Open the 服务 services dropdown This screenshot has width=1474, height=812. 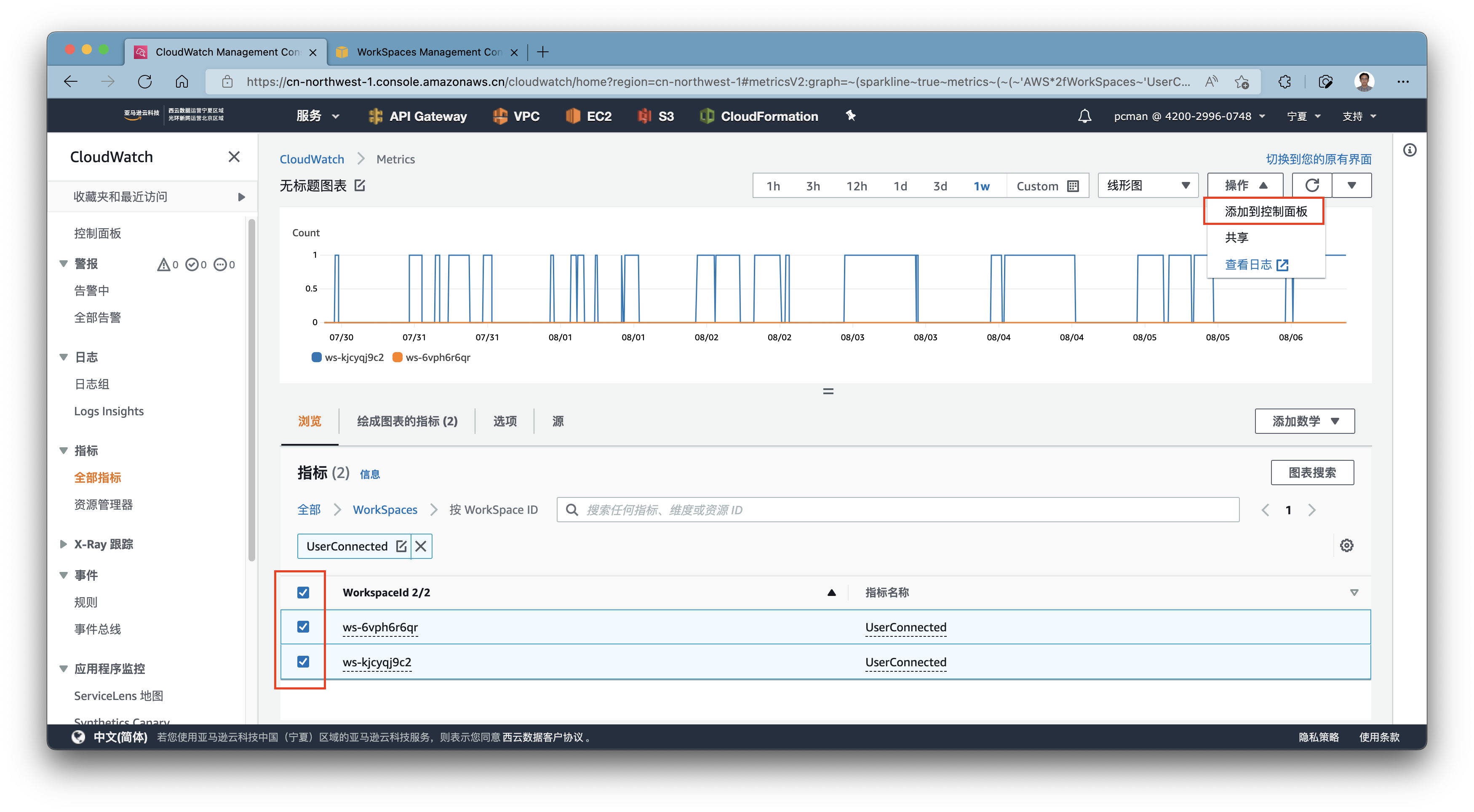pos(318,116)
